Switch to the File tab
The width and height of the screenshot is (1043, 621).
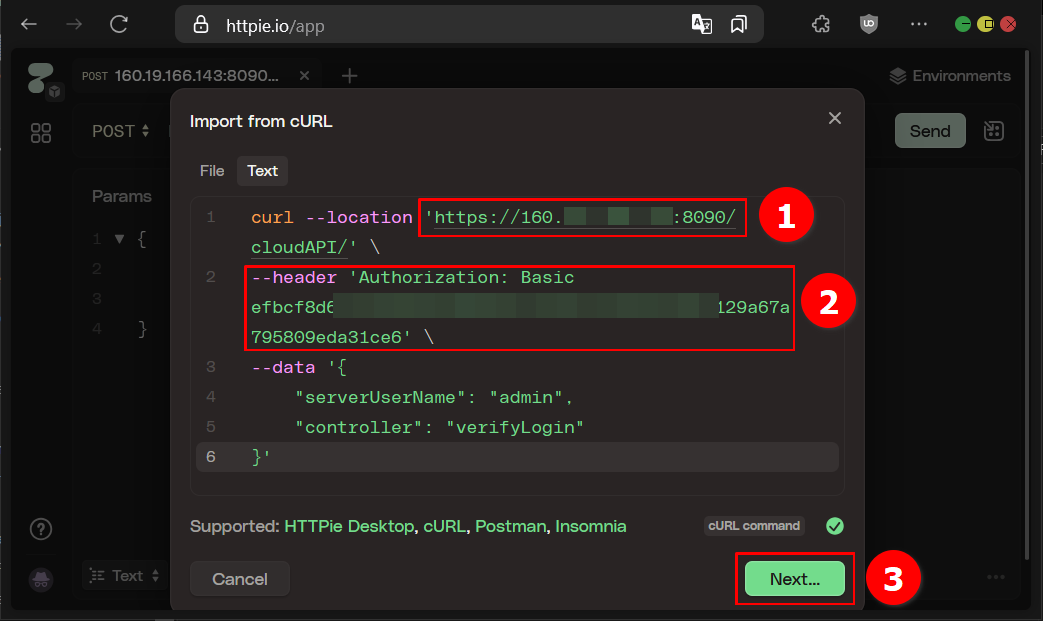(x=212, y=171)
